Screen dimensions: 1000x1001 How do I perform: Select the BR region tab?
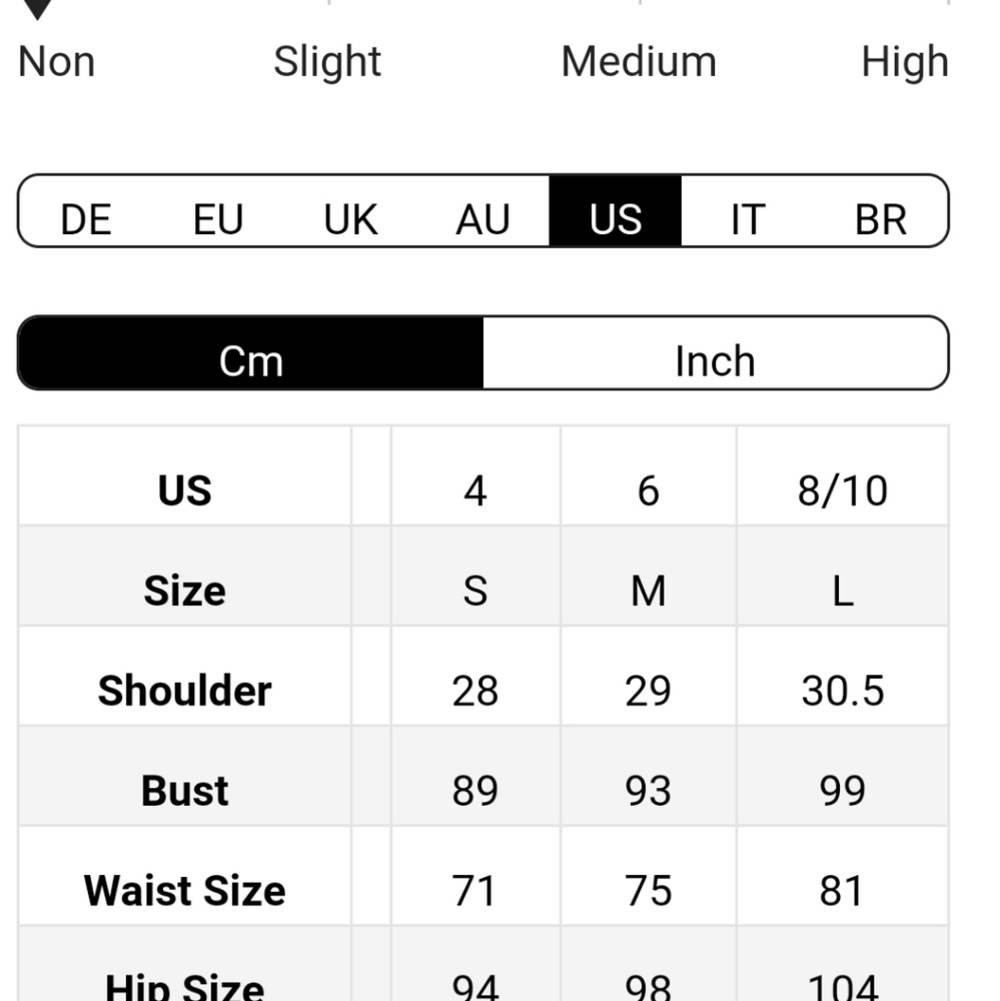coord(880,219)
